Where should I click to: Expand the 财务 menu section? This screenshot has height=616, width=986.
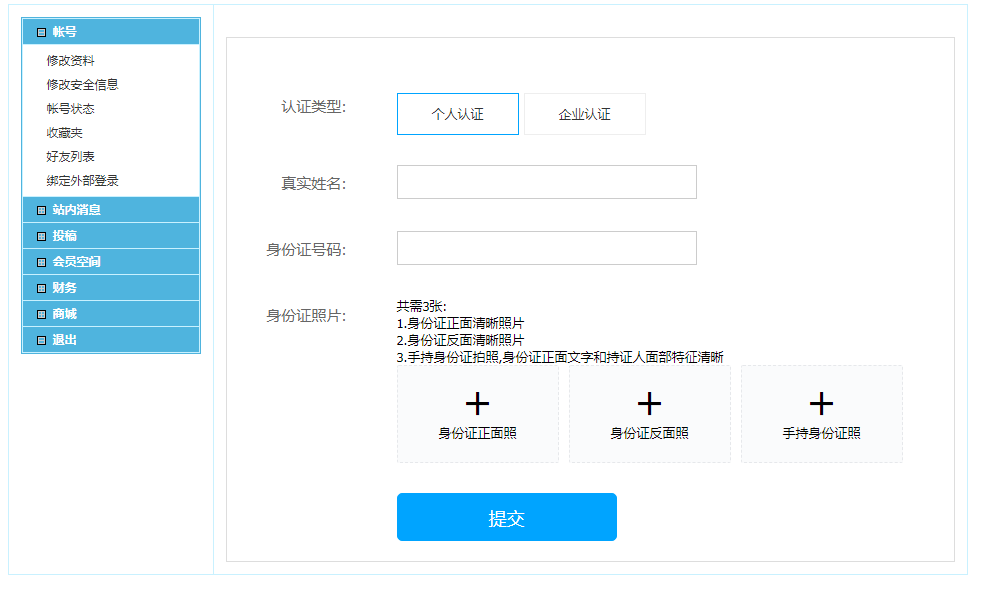coord(65,288)
